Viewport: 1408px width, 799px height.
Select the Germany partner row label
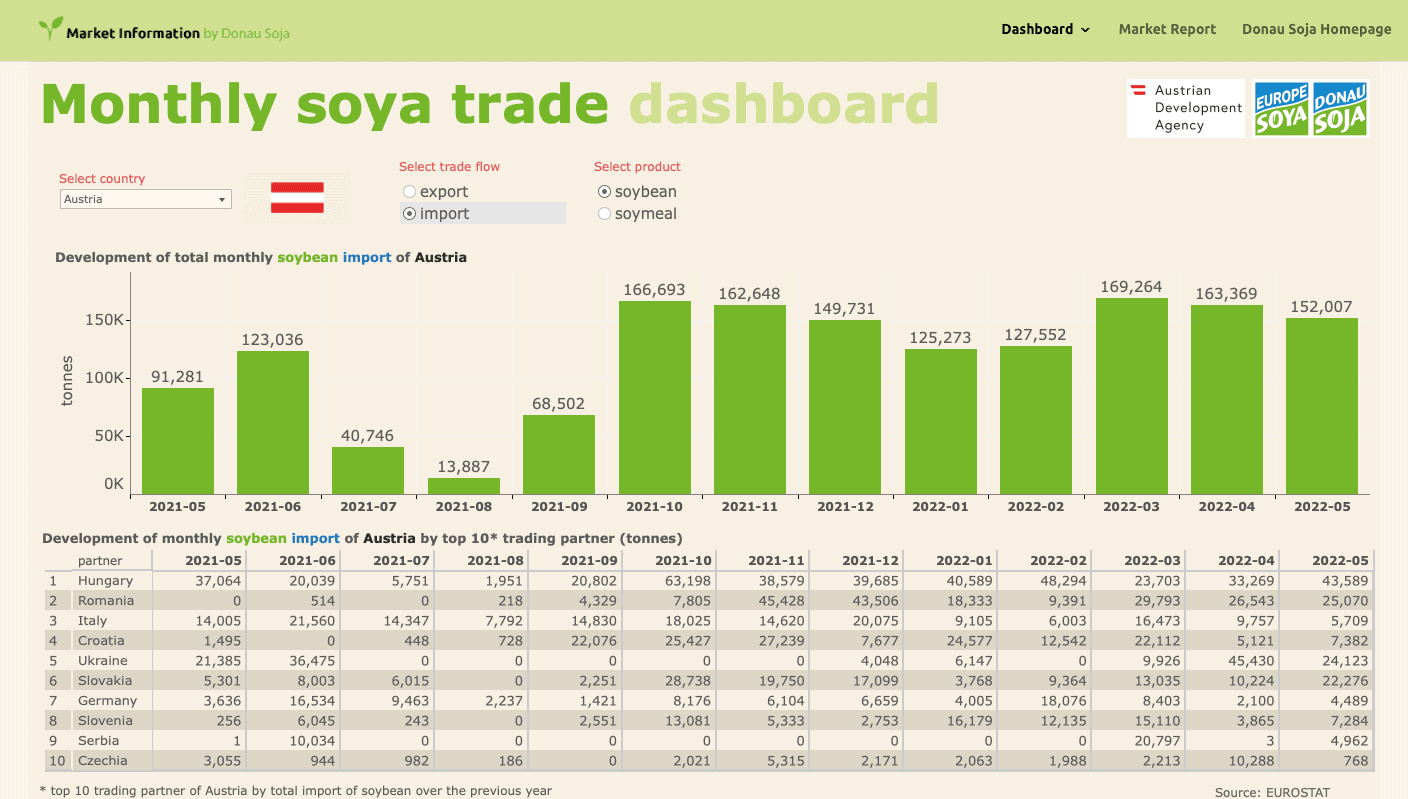click(107, 701)
